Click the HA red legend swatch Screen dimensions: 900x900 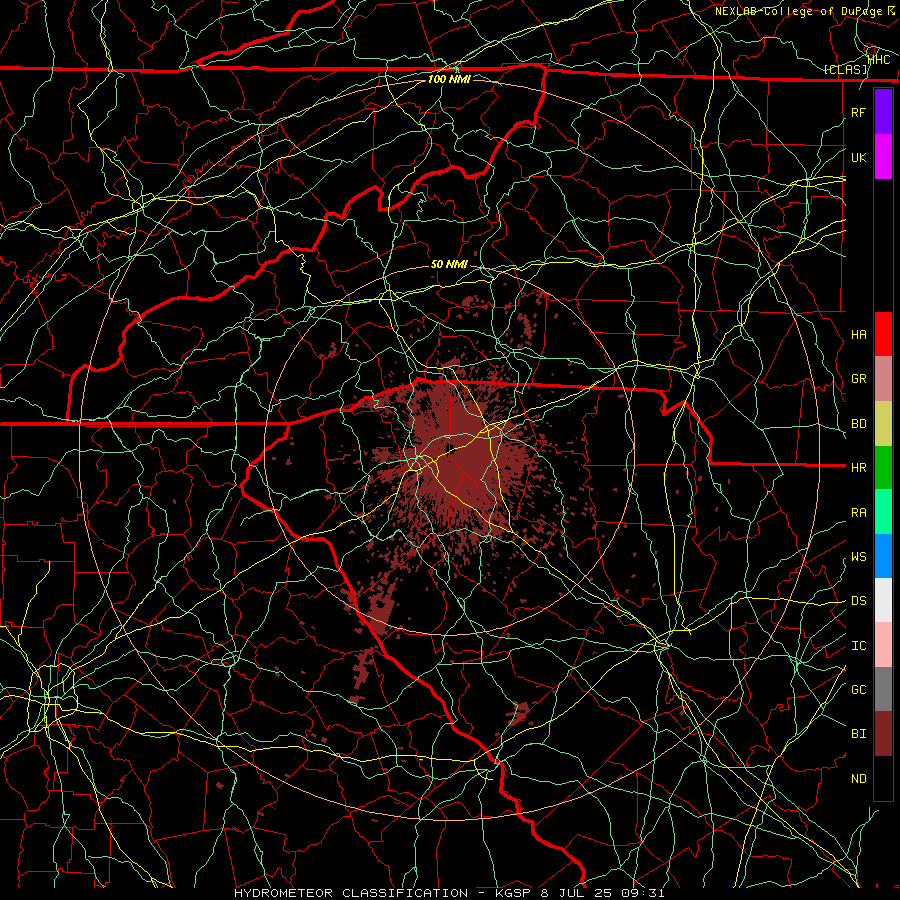pyautogui.click(x=883, y=334)
